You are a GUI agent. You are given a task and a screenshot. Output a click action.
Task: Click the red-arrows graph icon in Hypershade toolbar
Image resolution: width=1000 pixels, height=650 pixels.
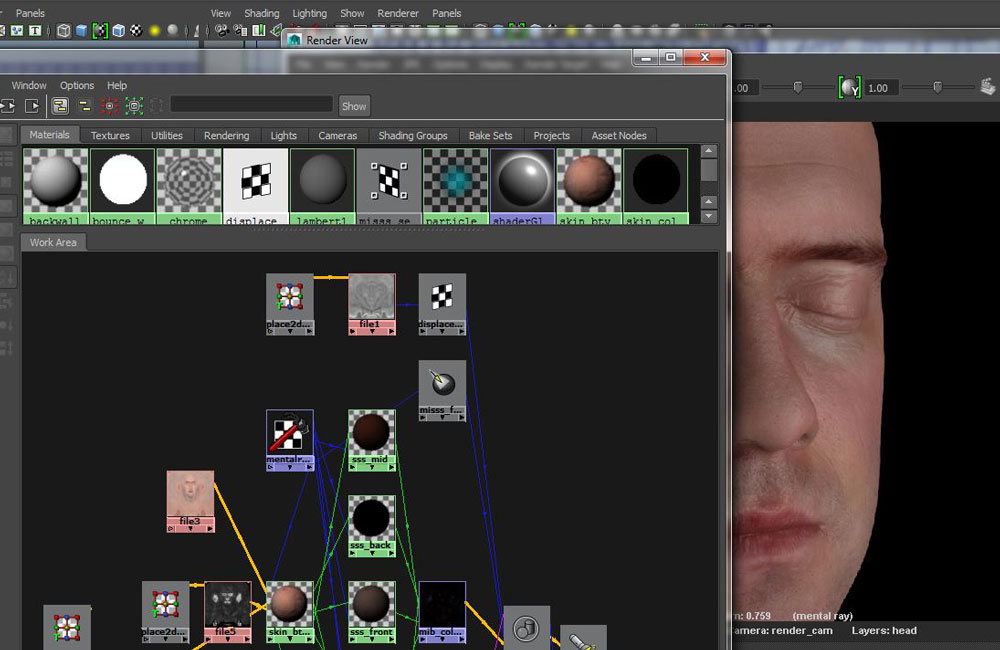109,106
